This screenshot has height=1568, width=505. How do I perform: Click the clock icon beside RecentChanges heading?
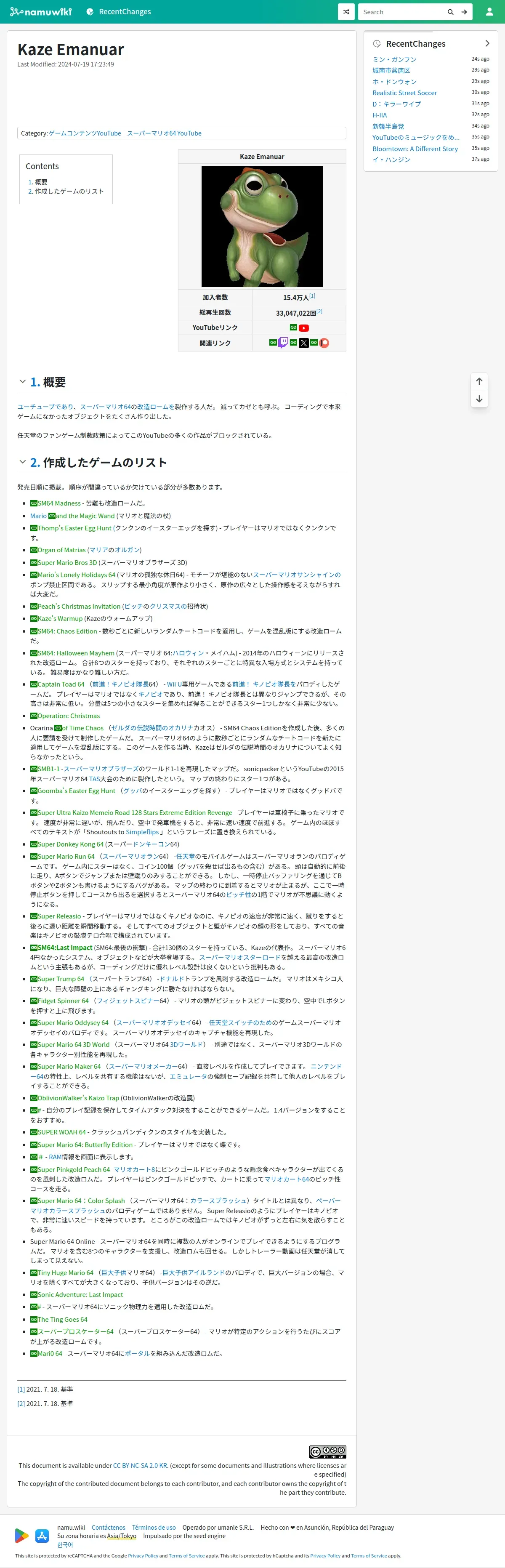point(377,44)
